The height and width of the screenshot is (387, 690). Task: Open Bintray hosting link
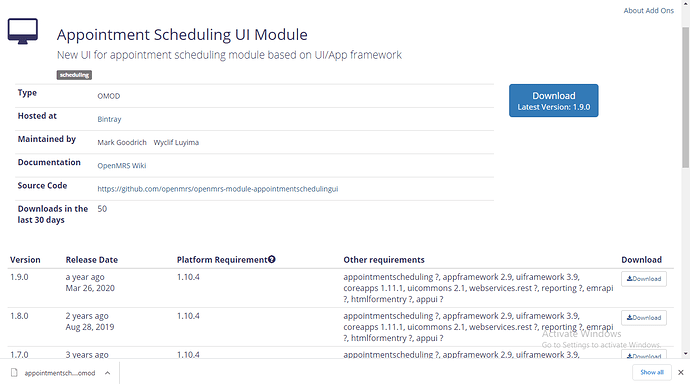click(x=109, y=119)
